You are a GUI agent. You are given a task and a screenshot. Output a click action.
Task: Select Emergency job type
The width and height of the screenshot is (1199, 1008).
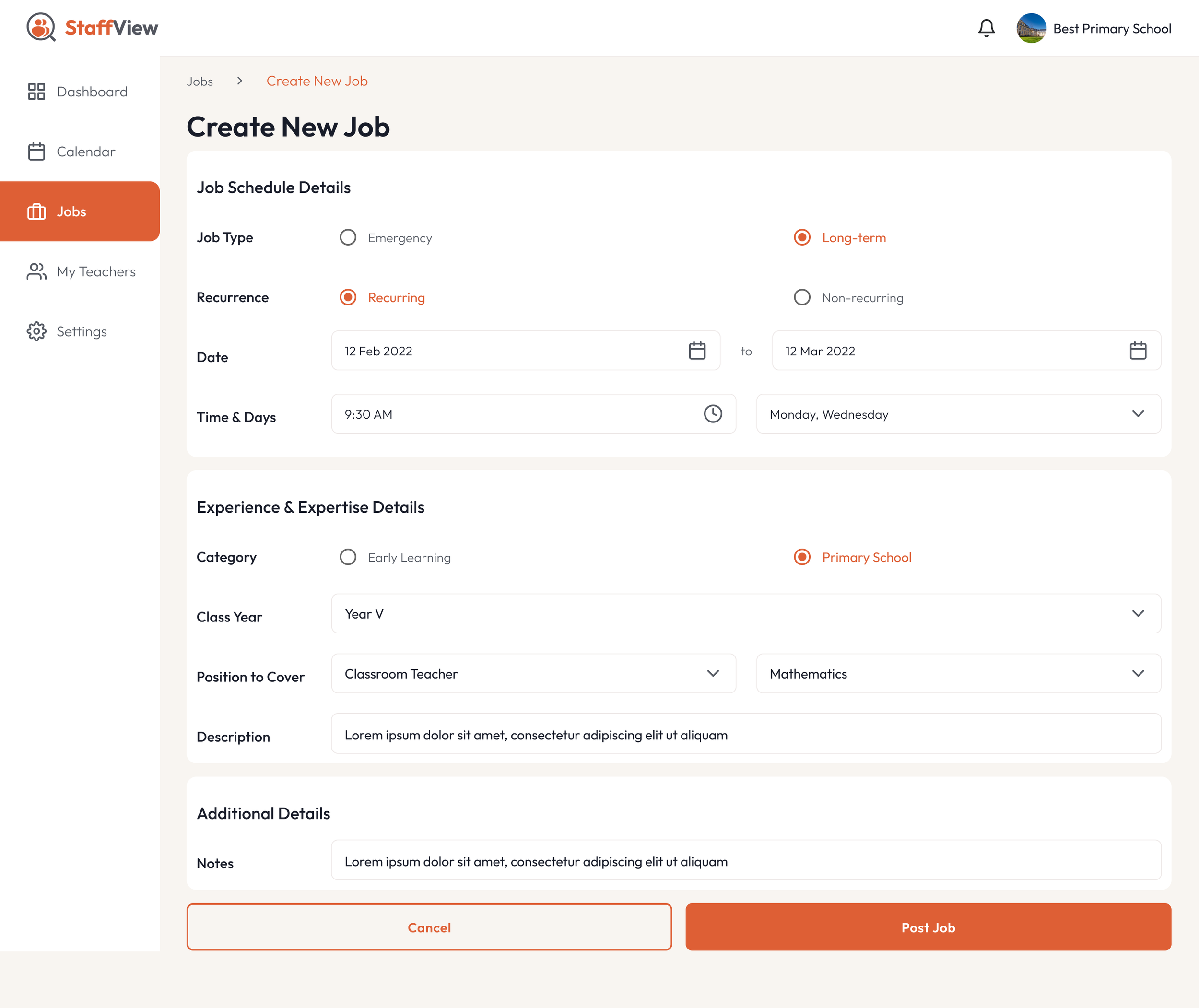click(347, 237)
